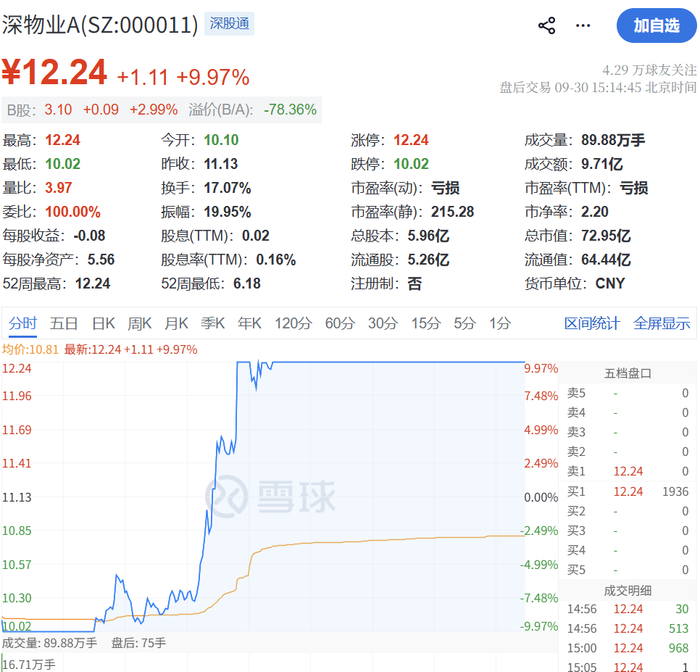Switch to the 分时 tab
Viewport: 700px width, 672px height.
pyautogui.click(x=23, y=323)
